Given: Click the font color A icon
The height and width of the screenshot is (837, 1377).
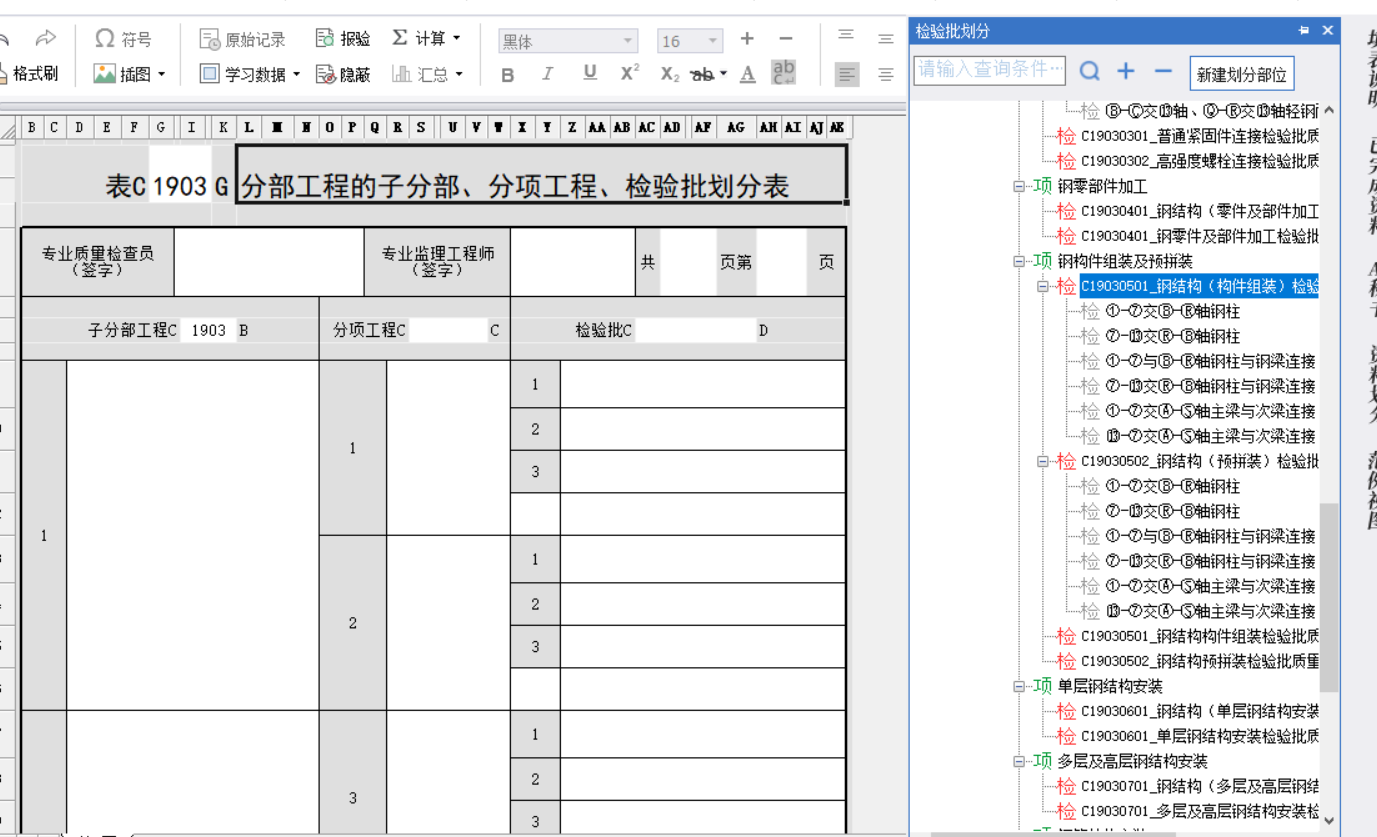Looking at the screenshot, I should [x=748, y=74].
